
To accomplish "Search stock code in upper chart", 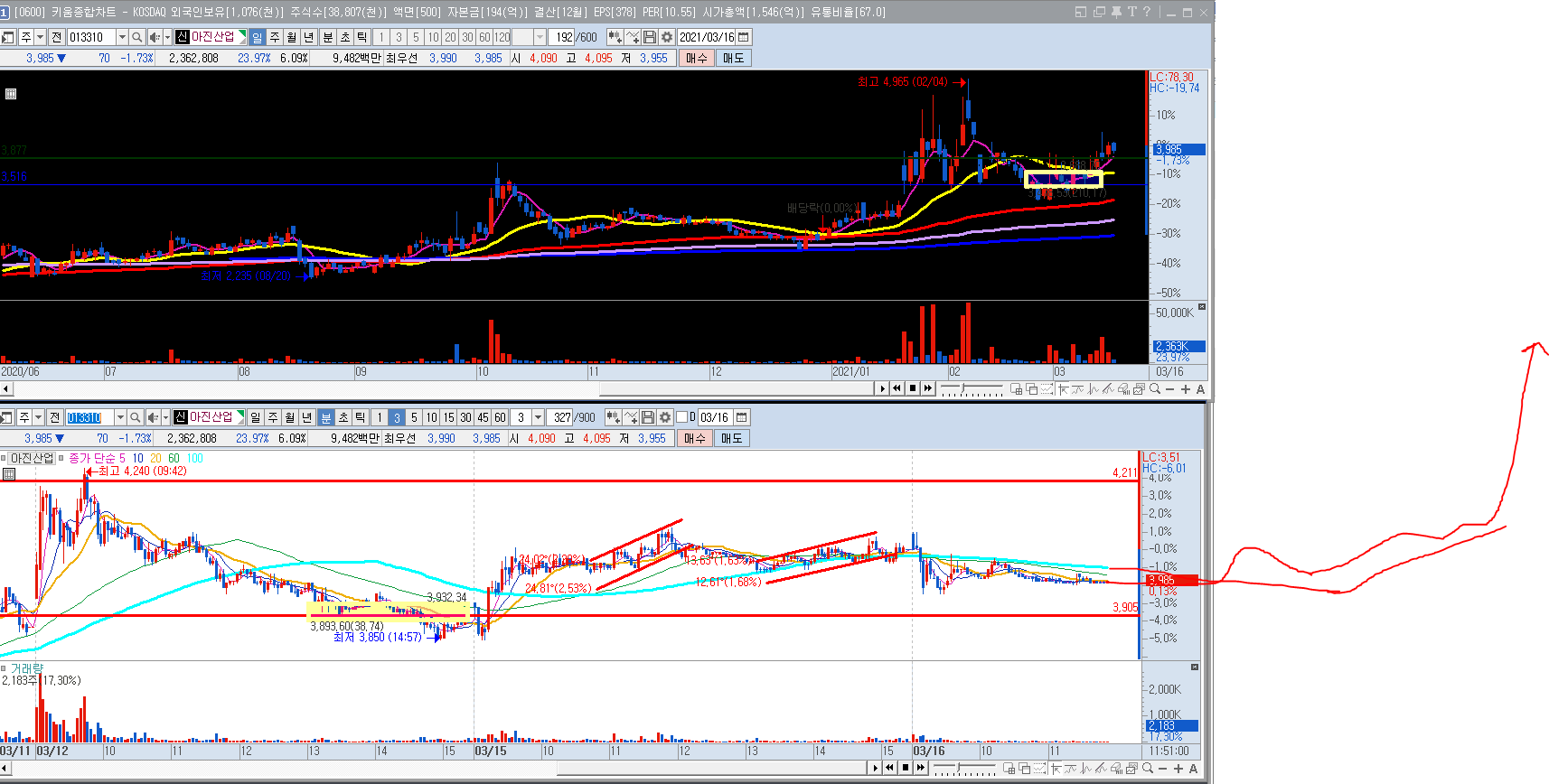I will pos(136,37).
